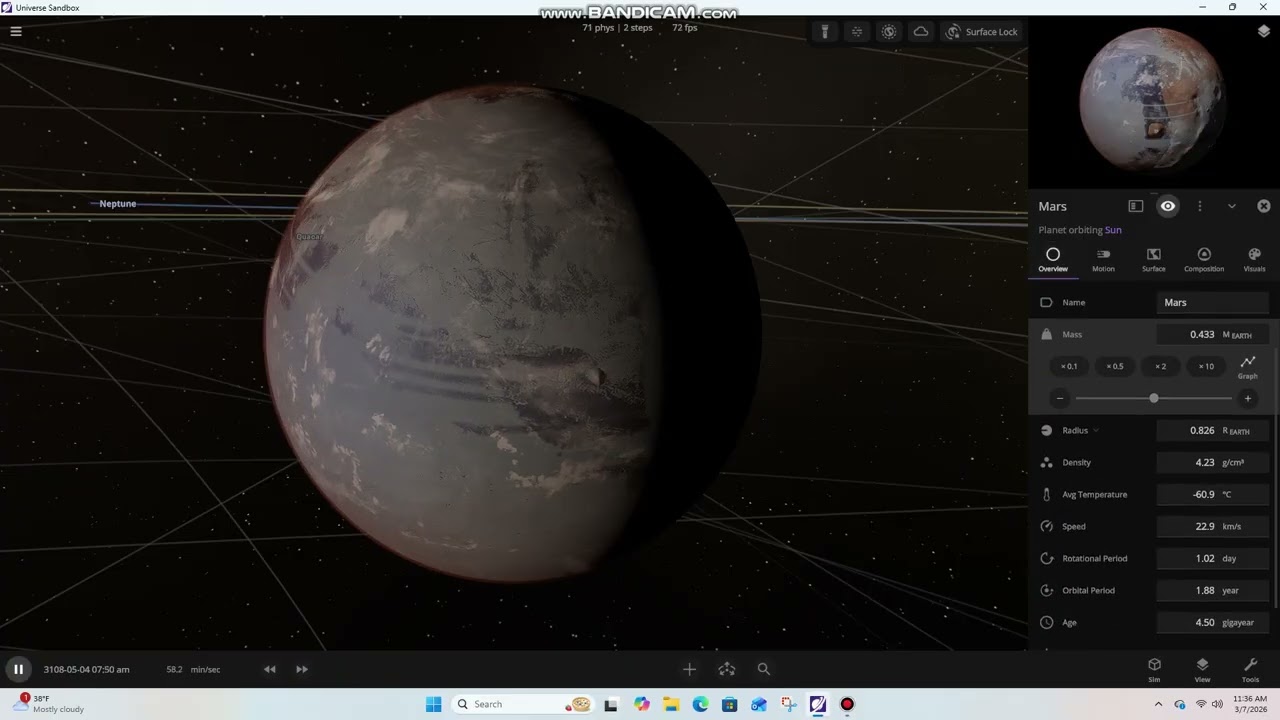Multiply mass by ×0.1
1280x720 pixels.
coord(1069,366)
